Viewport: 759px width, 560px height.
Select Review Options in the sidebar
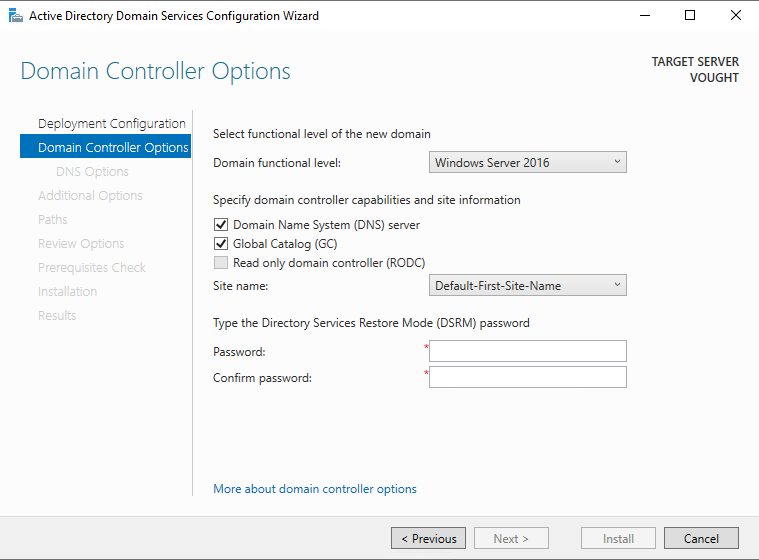pos(81,243)
